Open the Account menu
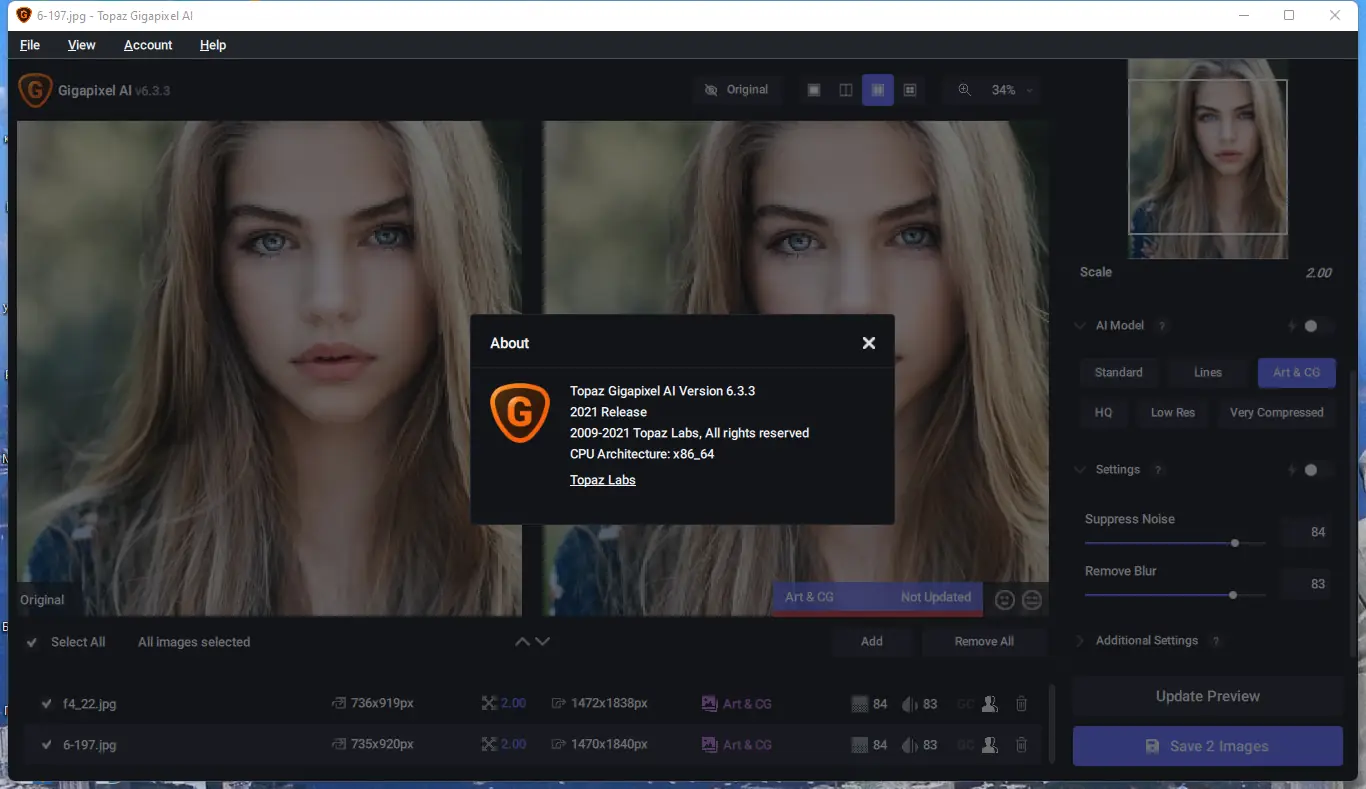Viewport: 1366px width, 789px height. click(148, 45)
